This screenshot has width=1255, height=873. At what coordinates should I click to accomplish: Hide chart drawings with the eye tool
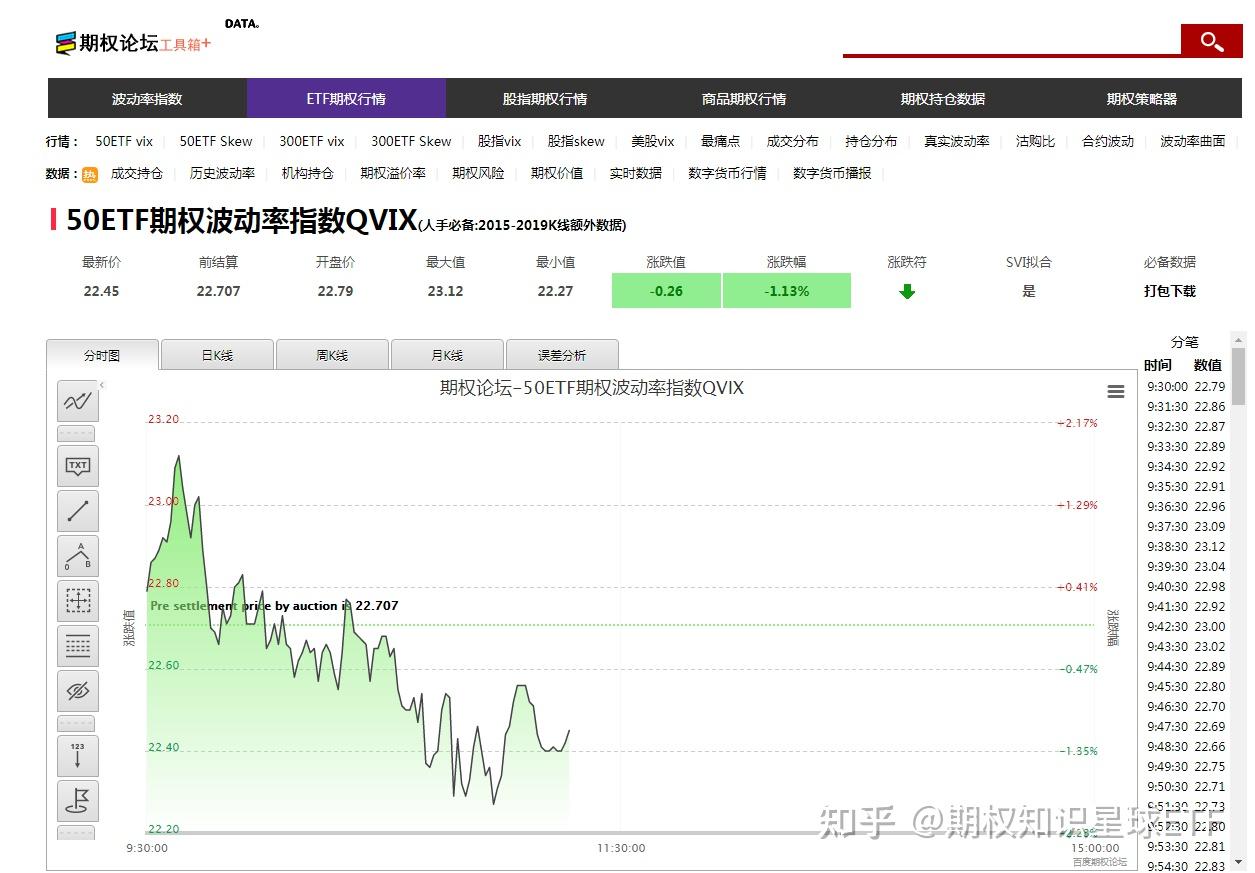(78, 690)
